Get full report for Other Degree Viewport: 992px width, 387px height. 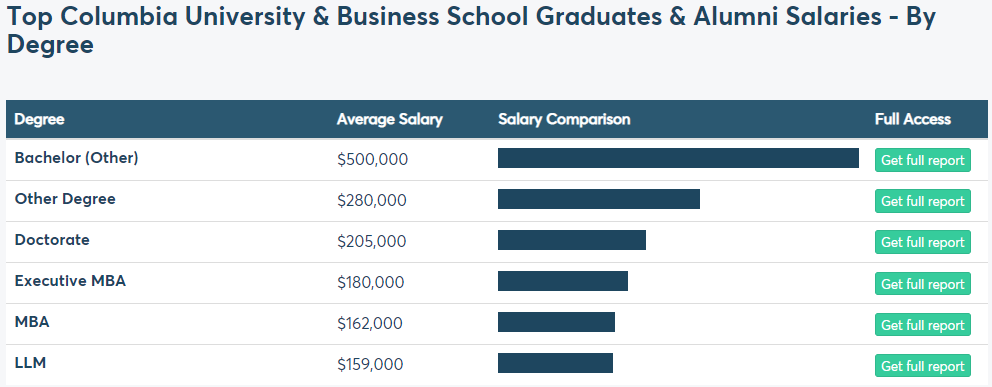click(x=922, y=201)
